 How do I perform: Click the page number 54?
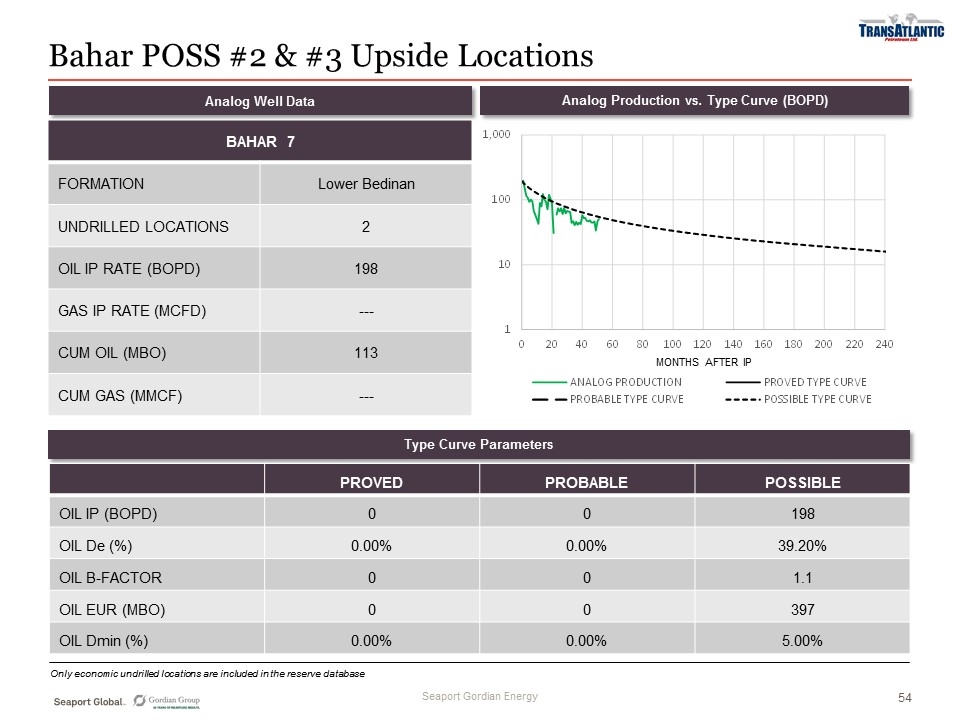(904, 697)
